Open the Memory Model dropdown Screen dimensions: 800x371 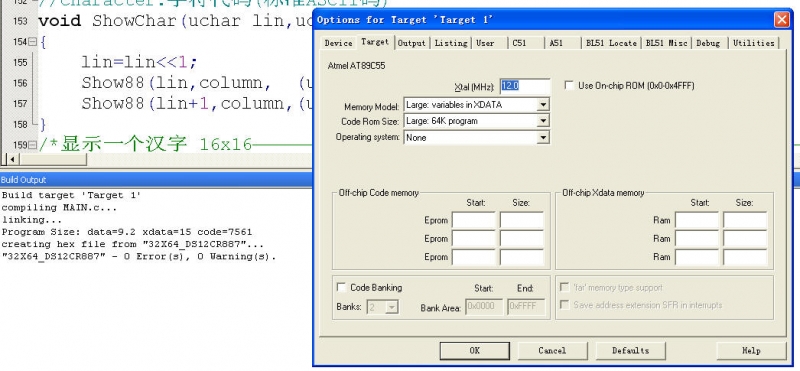click(x=543, y=105)
